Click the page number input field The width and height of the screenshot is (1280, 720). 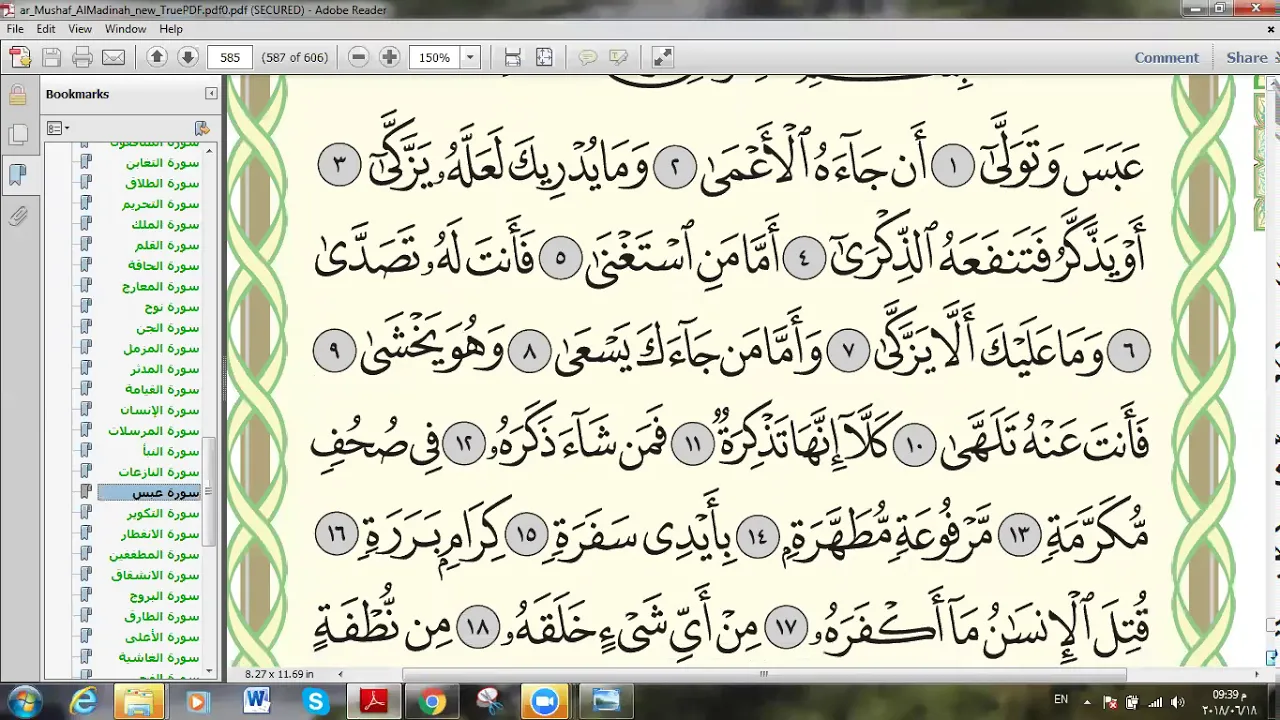click(230, 57)
